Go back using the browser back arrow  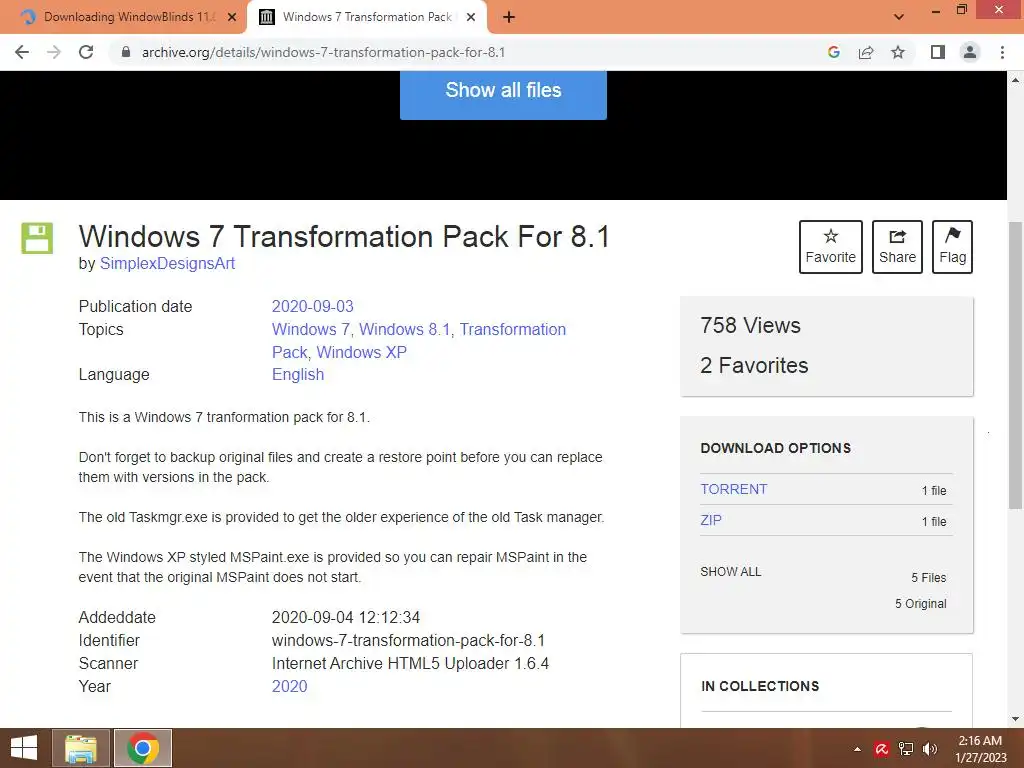tap(22, 52)
